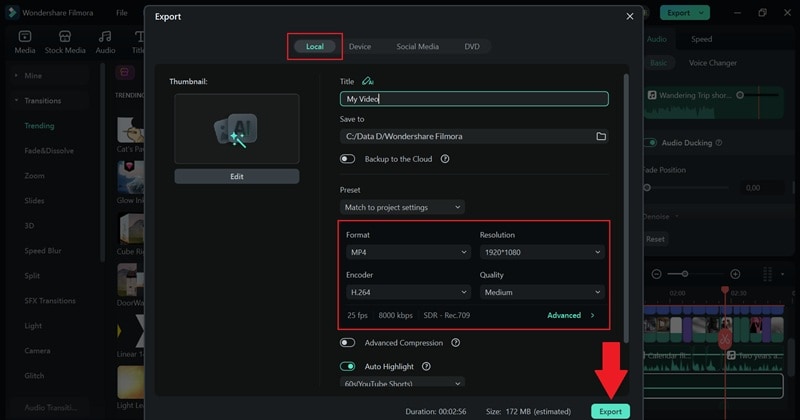The width and height of the screenshot is (800, 420).
Task: Select the Split transitions category
Action: tap(32, 276)
